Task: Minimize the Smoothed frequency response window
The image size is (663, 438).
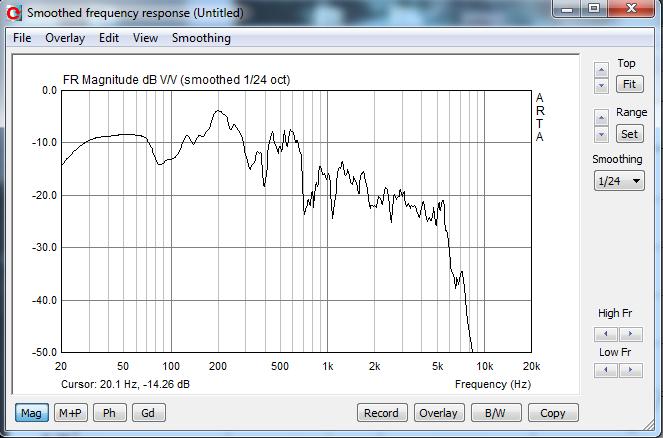Action: pos(567,8)
